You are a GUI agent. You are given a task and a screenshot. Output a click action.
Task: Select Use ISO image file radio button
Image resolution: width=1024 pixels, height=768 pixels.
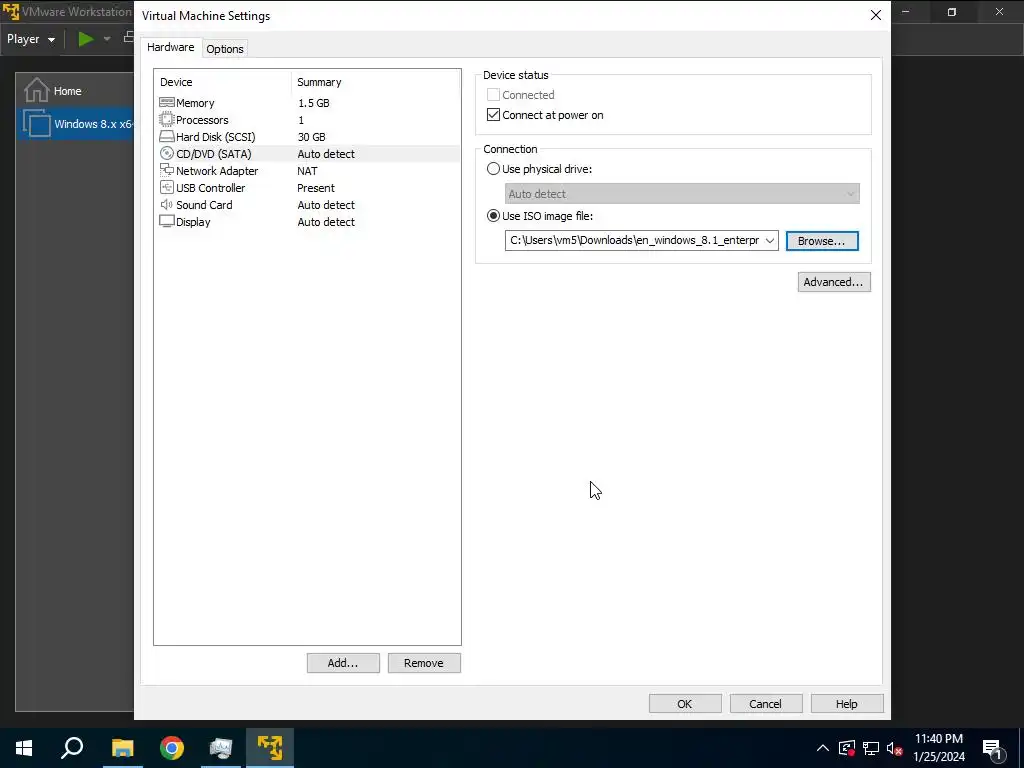[x=493, y=216]
